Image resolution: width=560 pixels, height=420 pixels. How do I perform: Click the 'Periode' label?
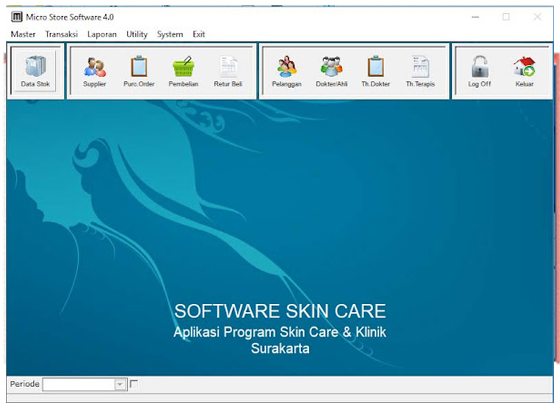[25, 384]
